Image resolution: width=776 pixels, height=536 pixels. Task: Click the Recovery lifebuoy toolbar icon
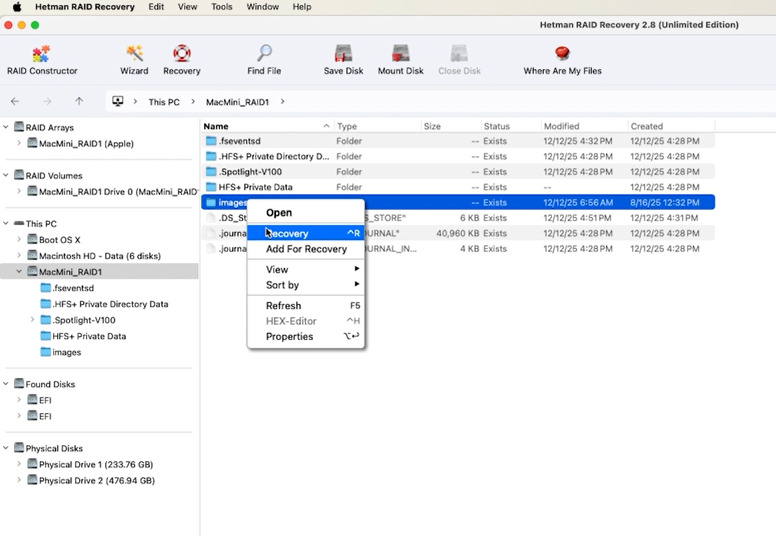coord(182,53)
